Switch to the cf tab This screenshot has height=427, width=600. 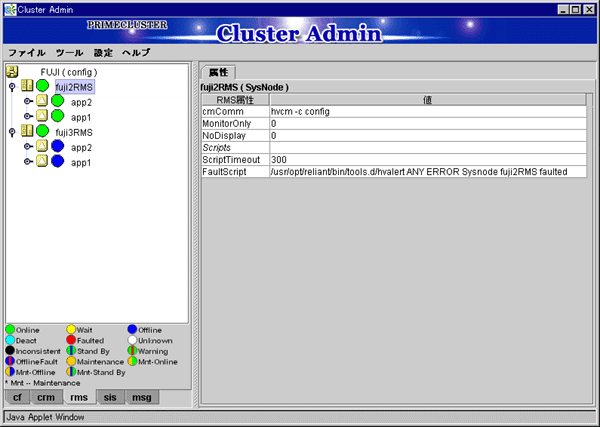(17, 398)
